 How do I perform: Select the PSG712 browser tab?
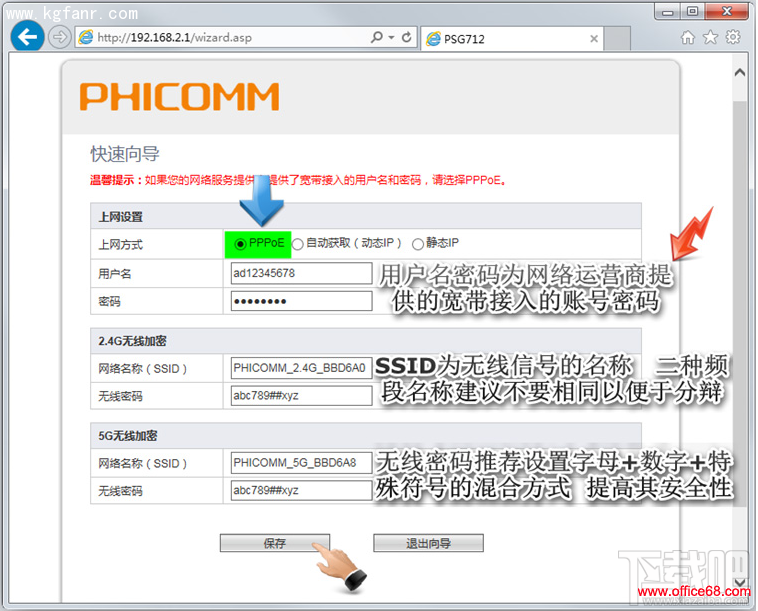coord(513,39)
